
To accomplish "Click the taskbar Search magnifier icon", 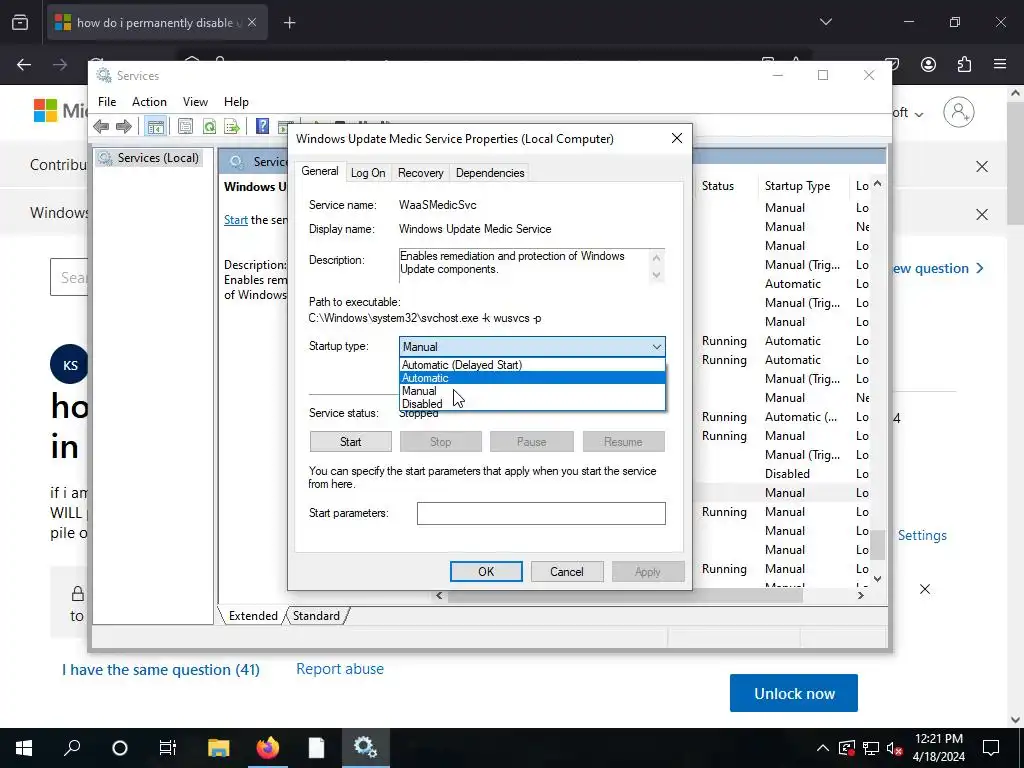I will pyautogui.click(x=72, y=748).
